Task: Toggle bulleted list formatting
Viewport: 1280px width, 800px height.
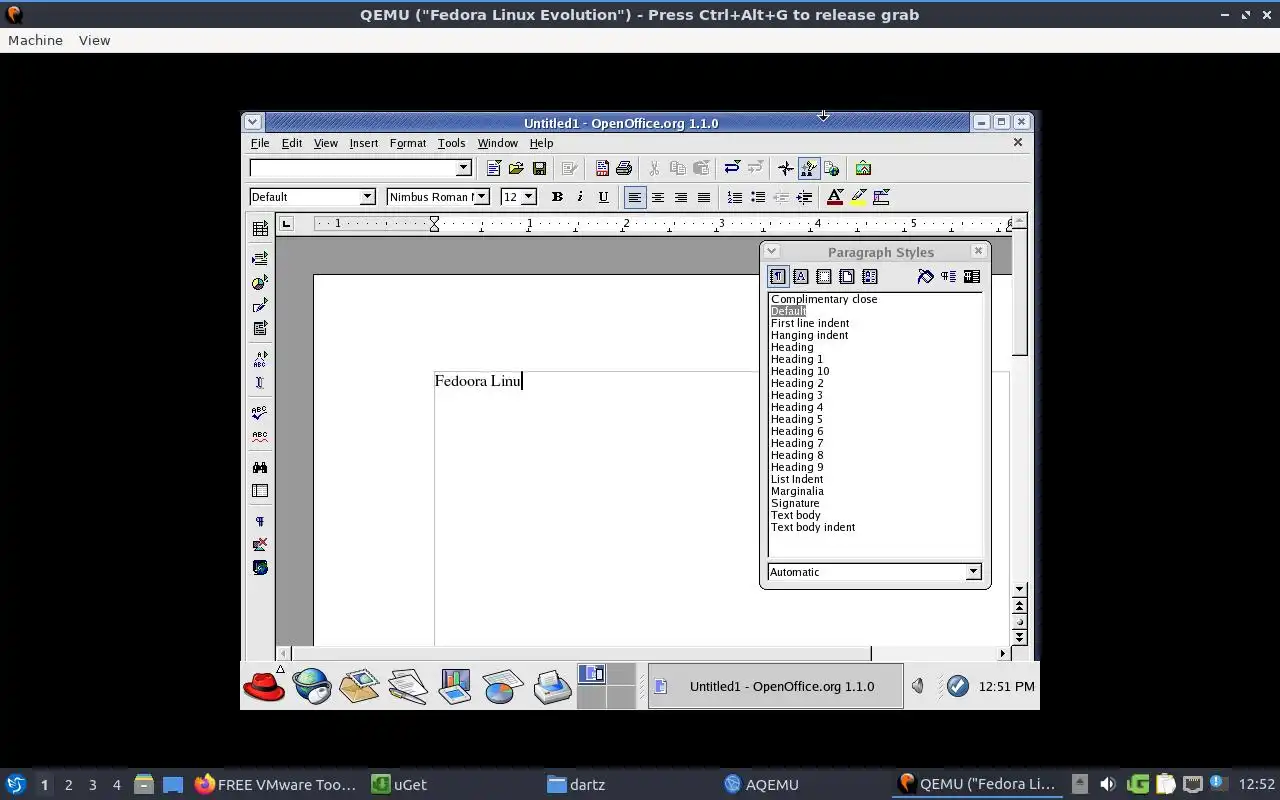Action: point(758,197)
